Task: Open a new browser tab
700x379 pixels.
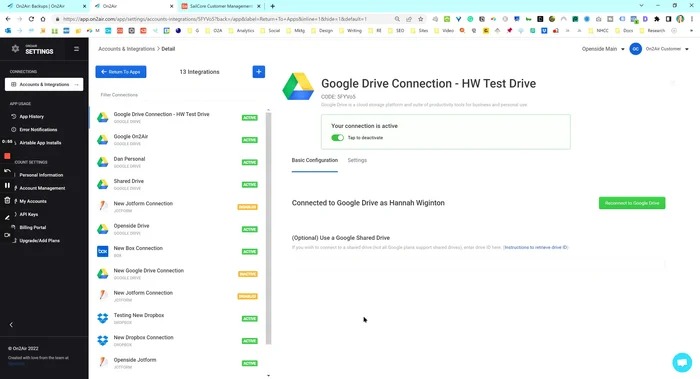Action: point(272,6)
